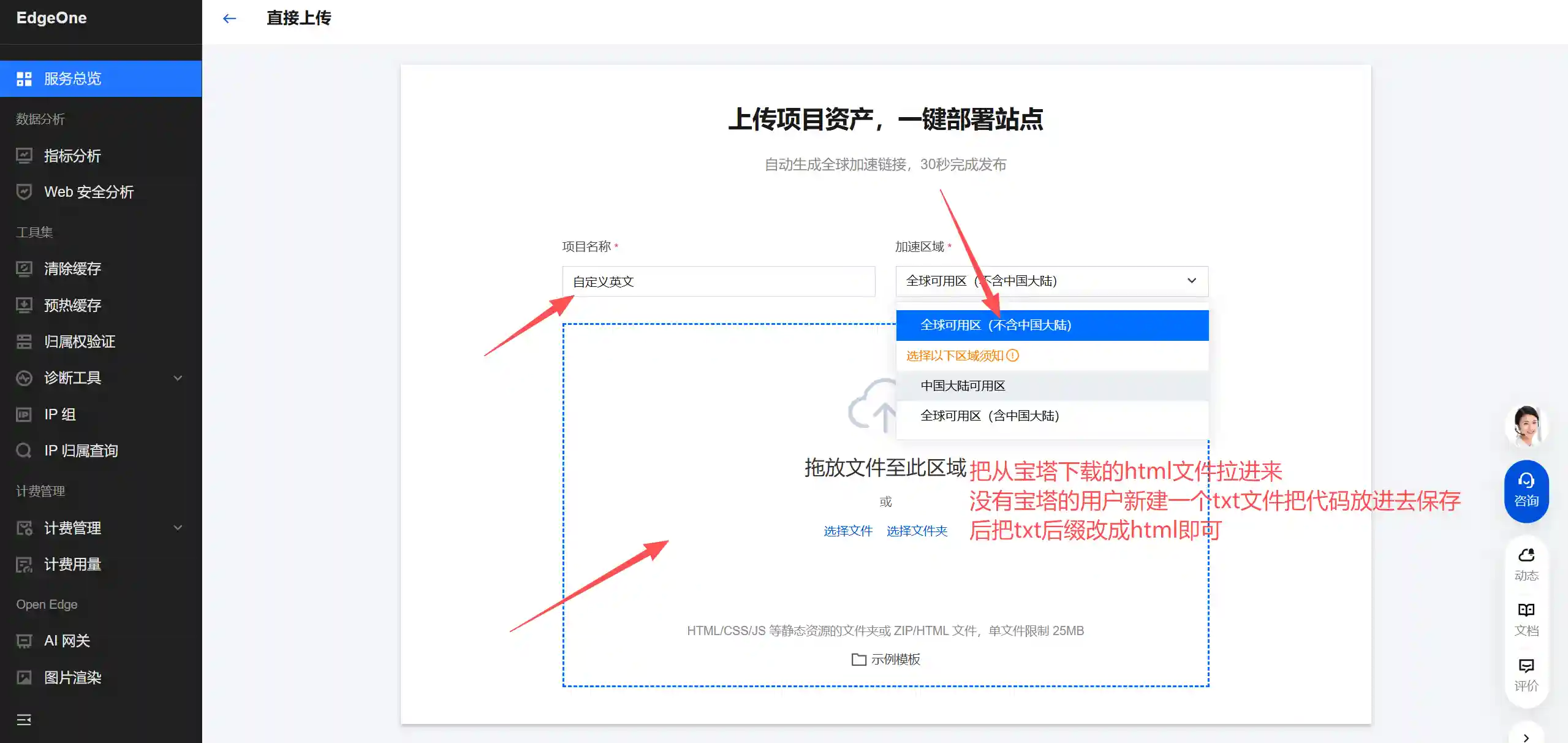Click the 指标分析 chart icon
The image size is (1568, 743).
[x=24, y=156]
